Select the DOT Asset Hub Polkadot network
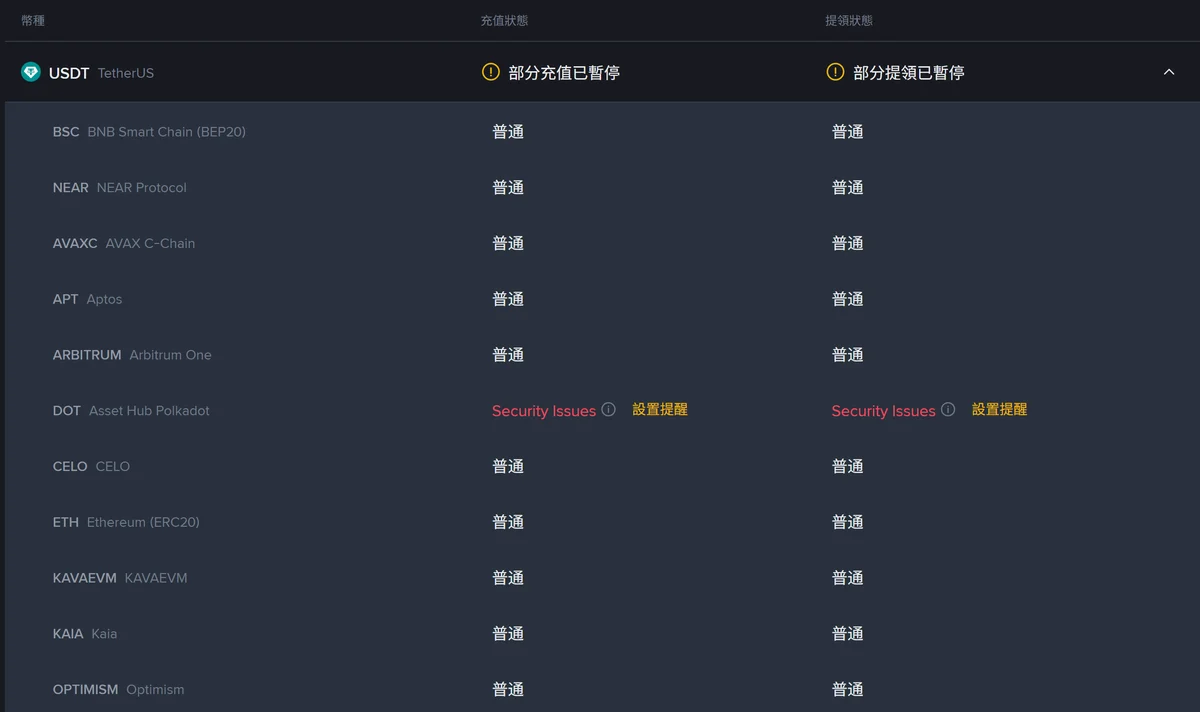 (131, 411)
